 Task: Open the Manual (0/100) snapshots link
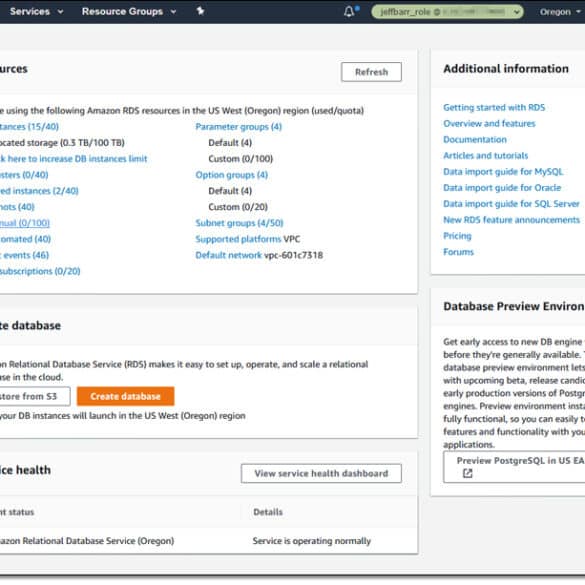(25, 223)
